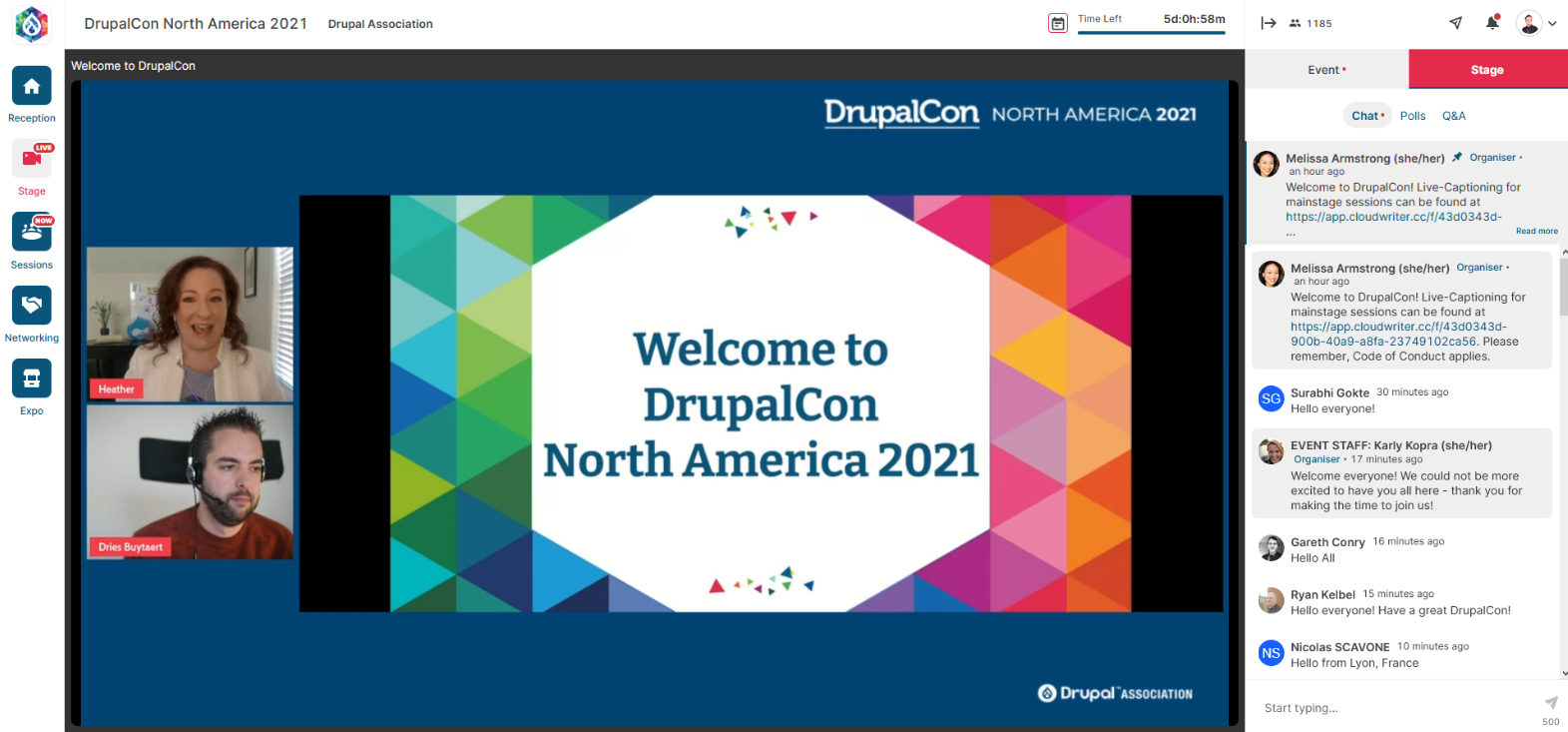
Task: Click Organiser badge on pinned message
Action: 1492,157
